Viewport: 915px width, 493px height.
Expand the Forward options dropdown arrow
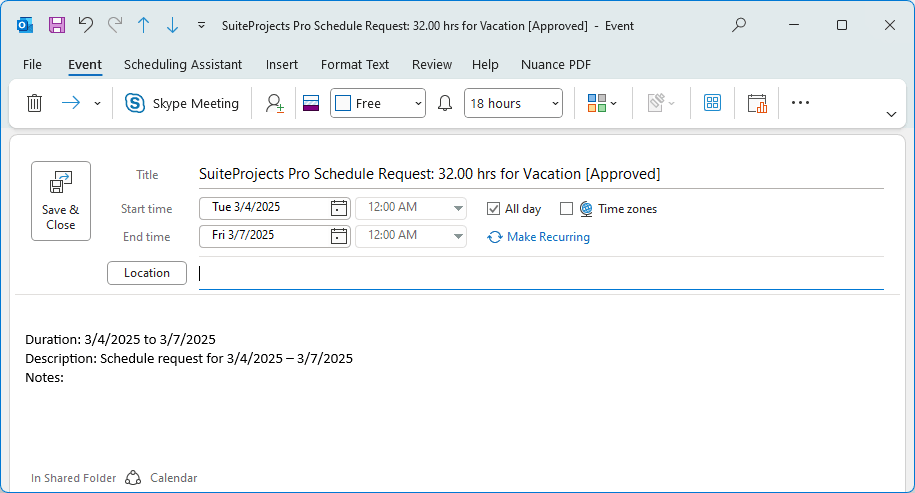(97, 103)
